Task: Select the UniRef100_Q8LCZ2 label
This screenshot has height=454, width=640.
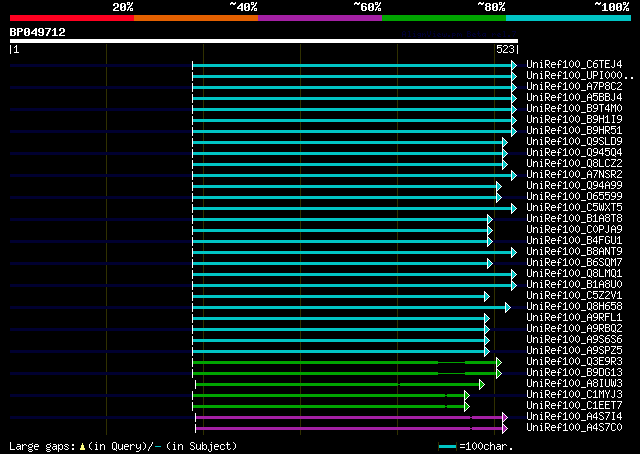Action: 574,164
